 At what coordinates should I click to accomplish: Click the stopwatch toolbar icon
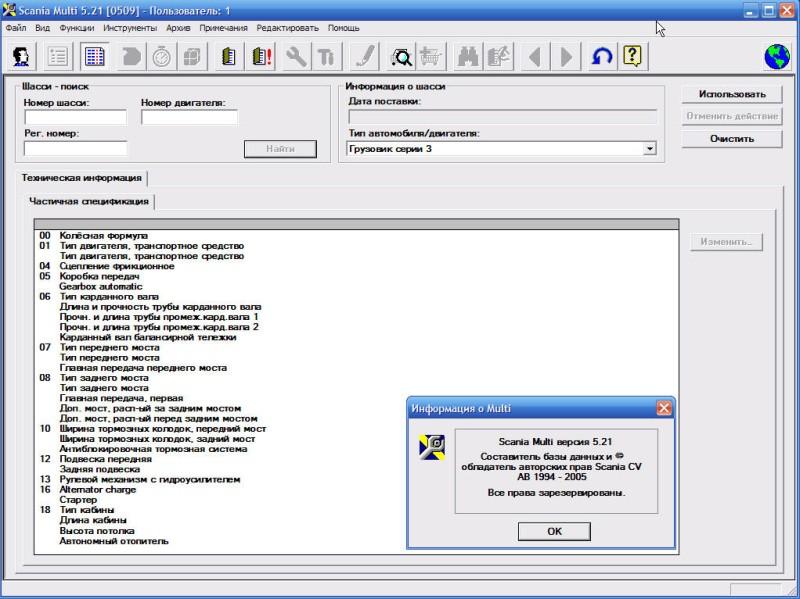[162, 57]
